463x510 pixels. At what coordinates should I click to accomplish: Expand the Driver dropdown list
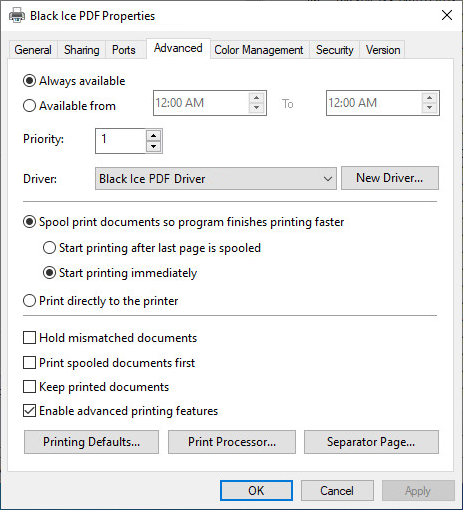[x=216, y=179]
